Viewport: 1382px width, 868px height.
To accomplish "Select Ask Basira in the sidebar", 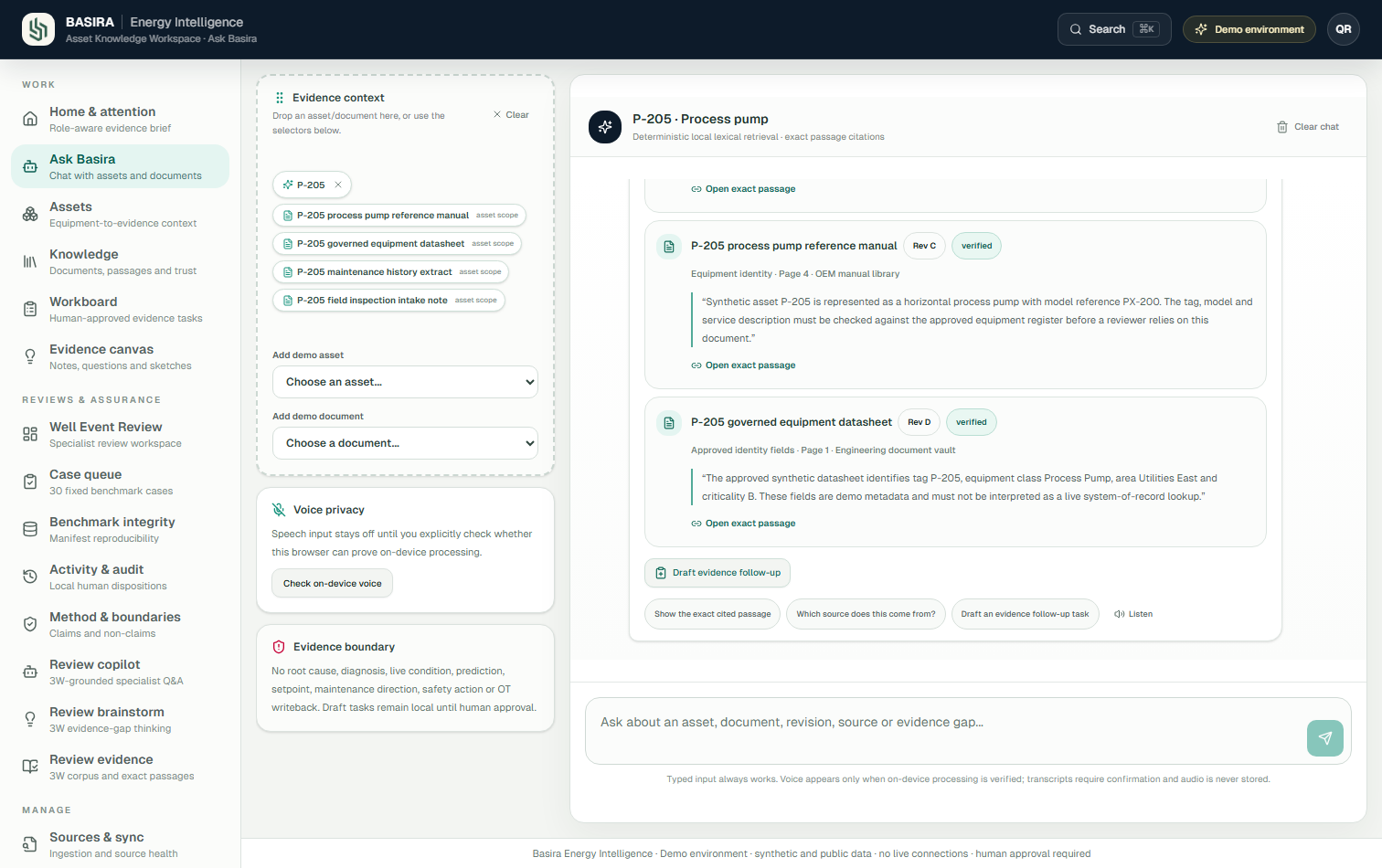I will [120, 166].
